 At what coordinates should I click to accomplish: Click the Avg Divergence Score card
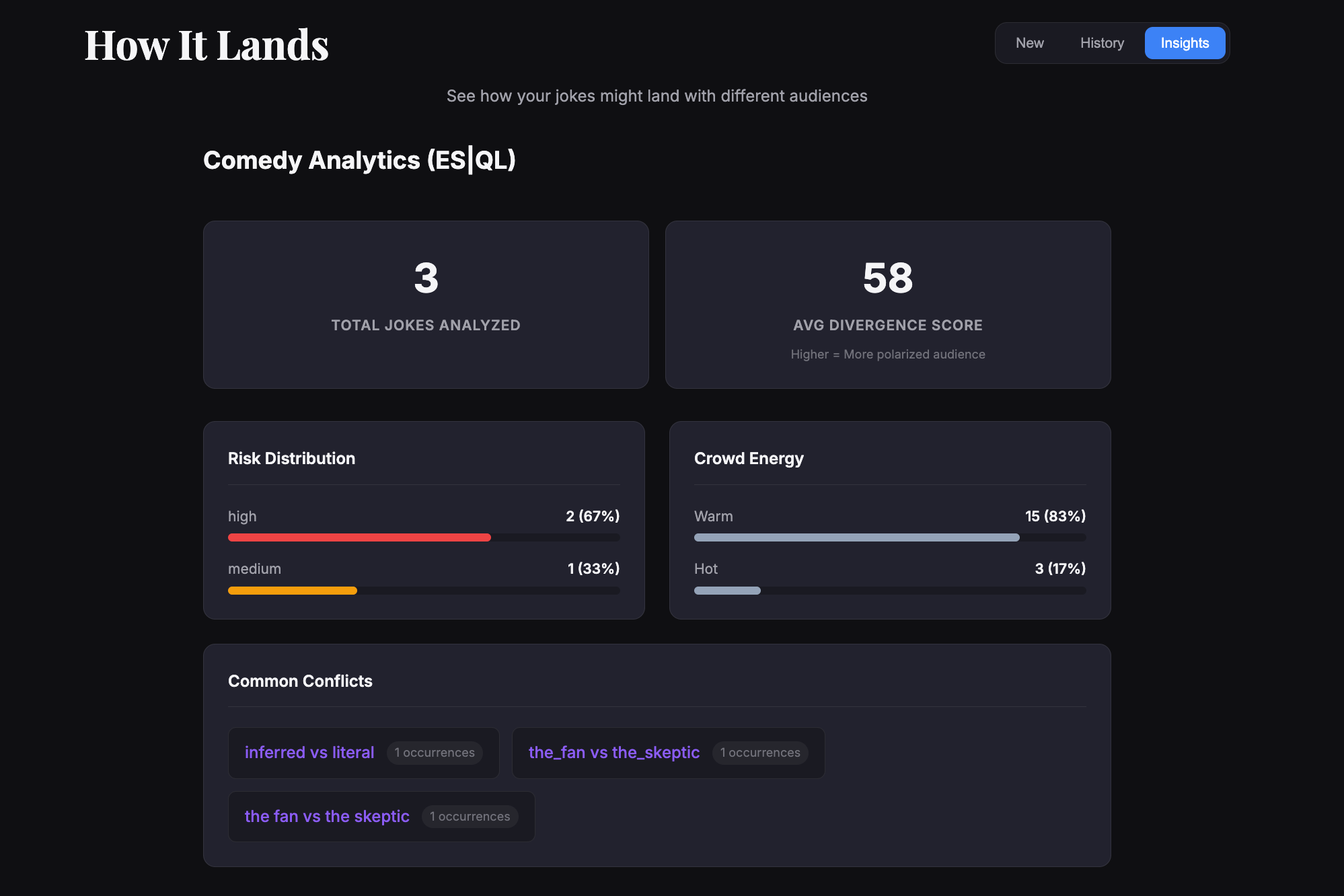(888, 304)
